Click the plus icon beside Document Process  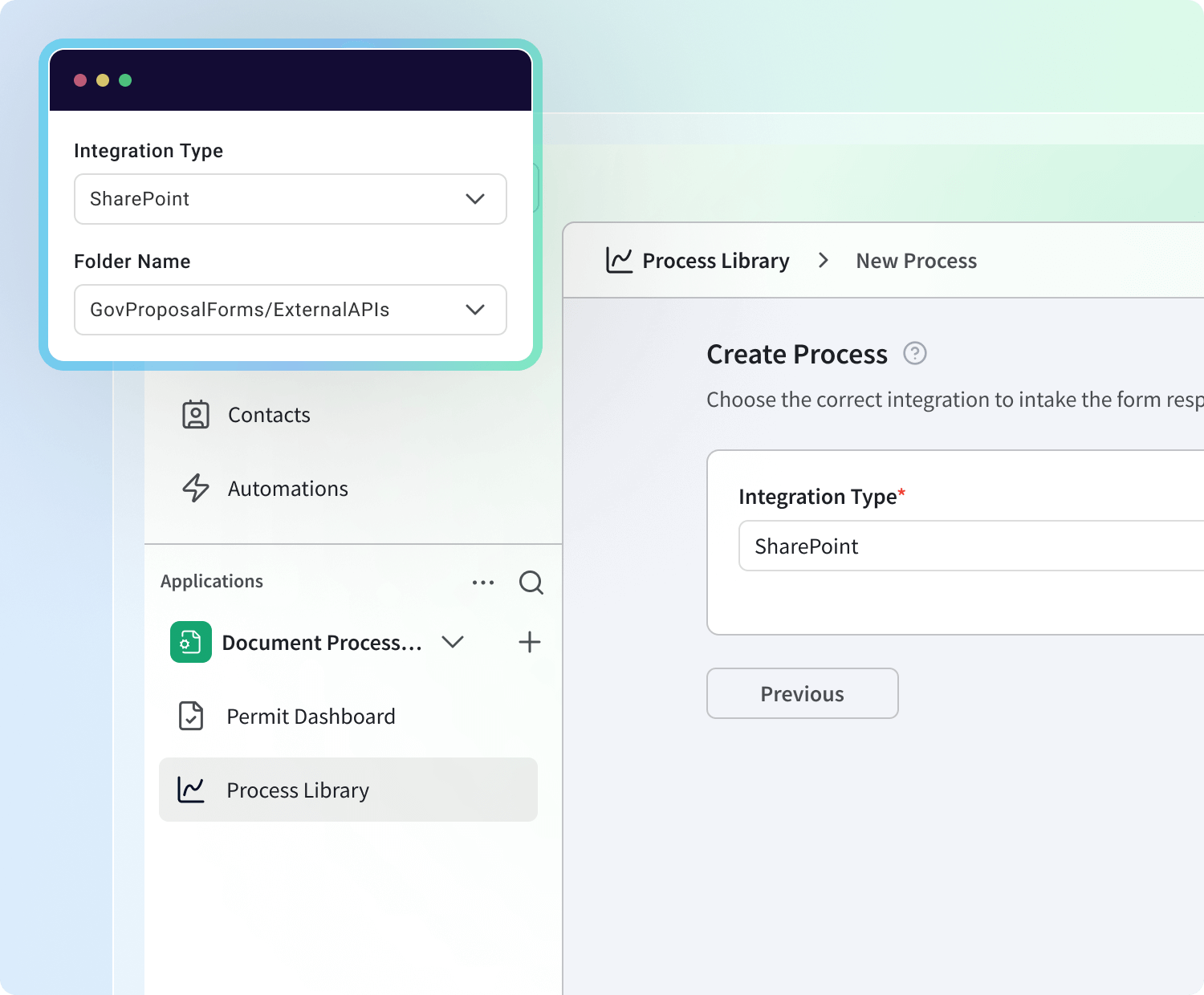point(530,642)
